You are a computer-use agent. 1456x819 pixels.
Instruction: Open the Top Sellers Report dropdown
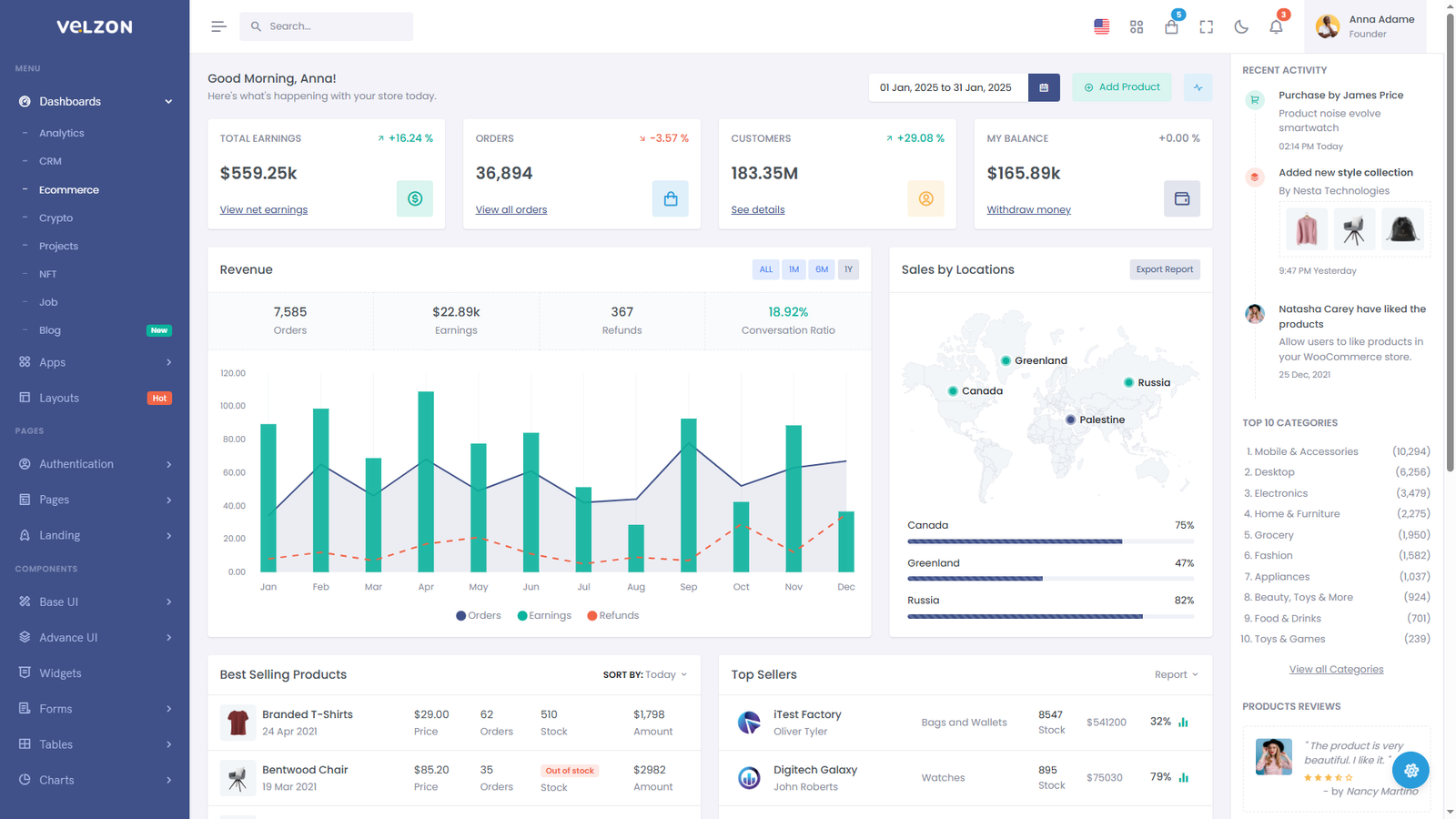tap(1176, 675)
